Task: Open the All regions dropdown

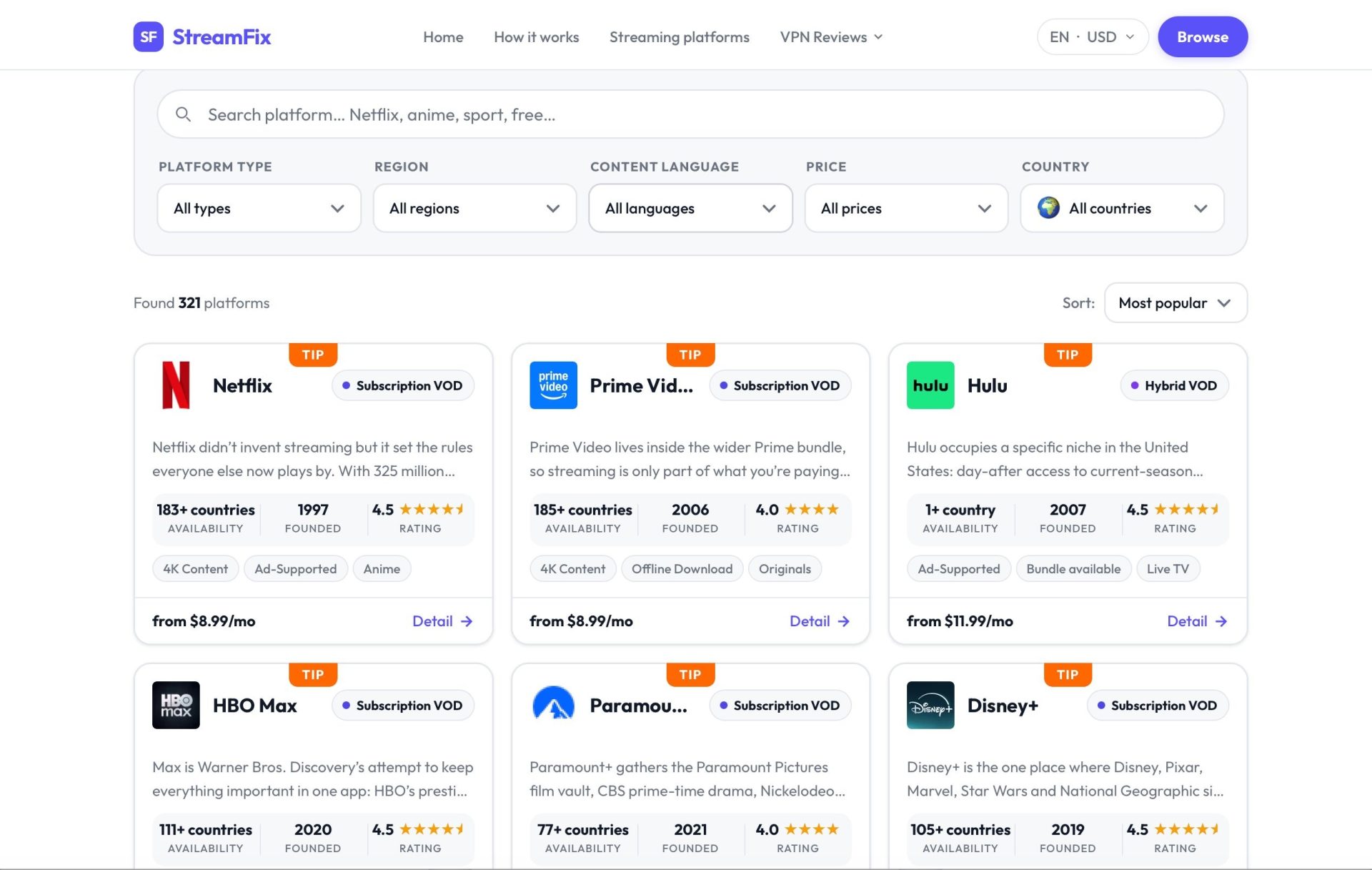Action: (x=474, y=208)
